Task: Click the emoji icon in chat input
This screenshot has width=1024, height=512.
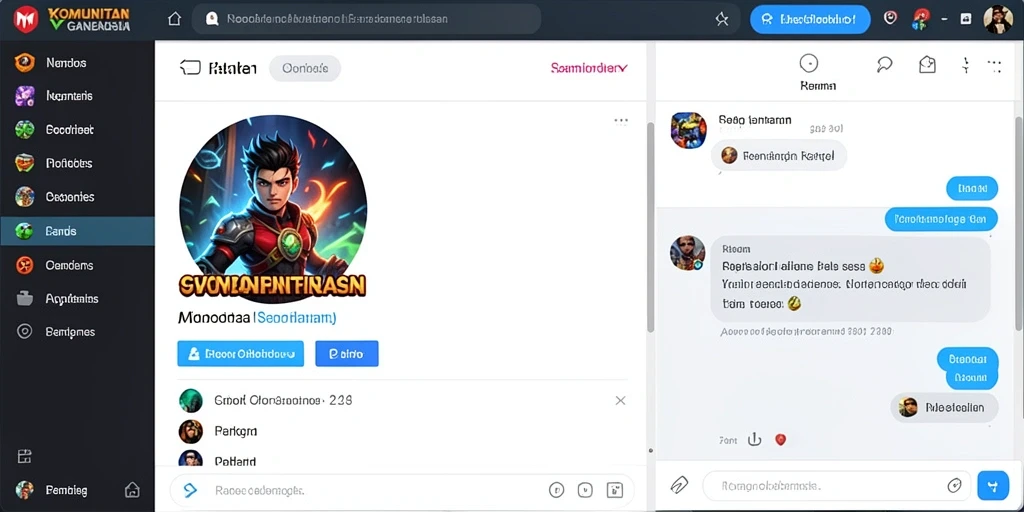Action: coord(954,485)
